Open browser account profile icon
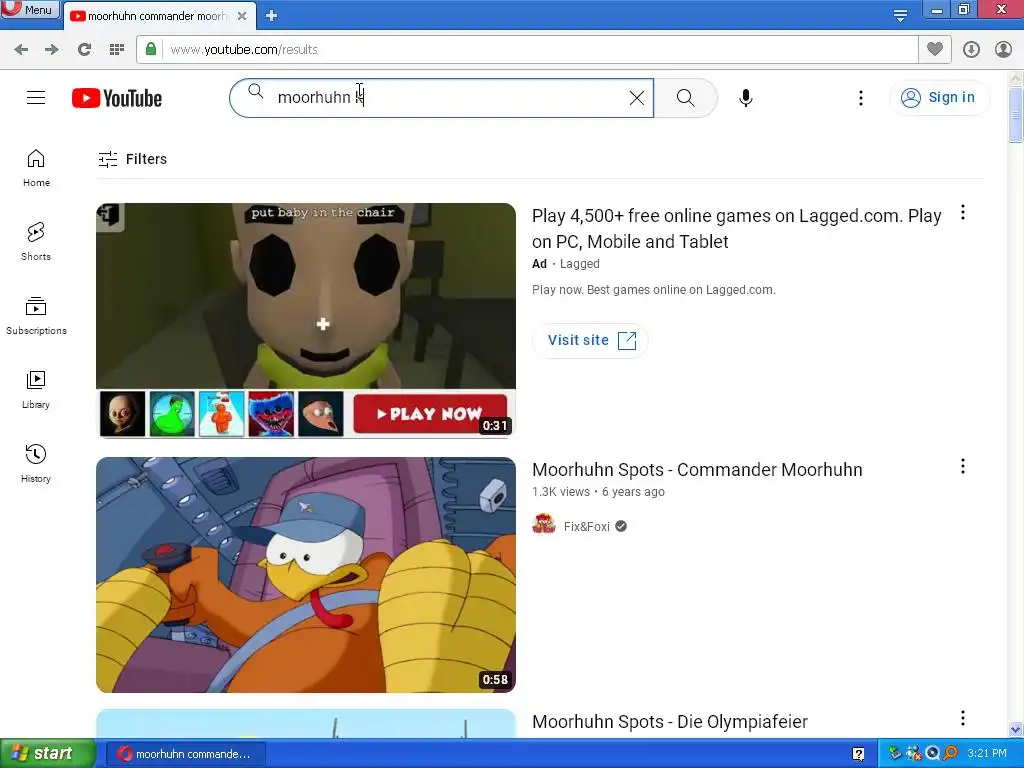The image size is (1024, 768). click(1003, 50)
